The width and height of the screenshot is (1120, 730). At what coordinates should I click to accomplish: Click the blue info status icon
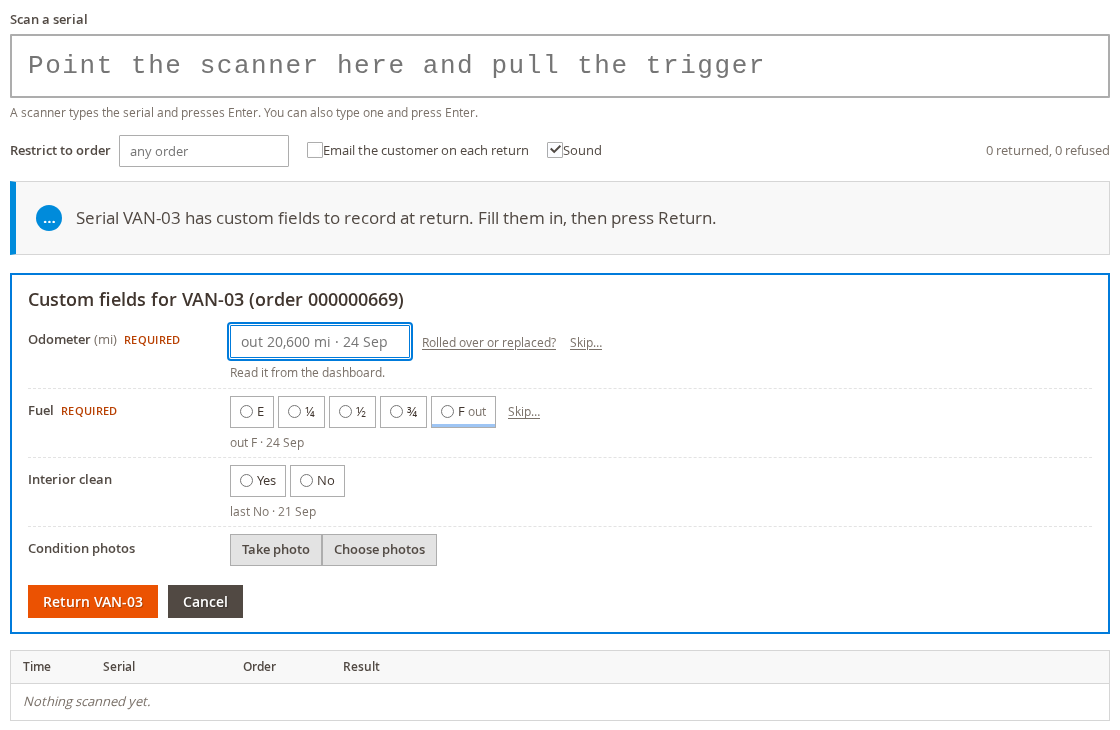(49, 219)
